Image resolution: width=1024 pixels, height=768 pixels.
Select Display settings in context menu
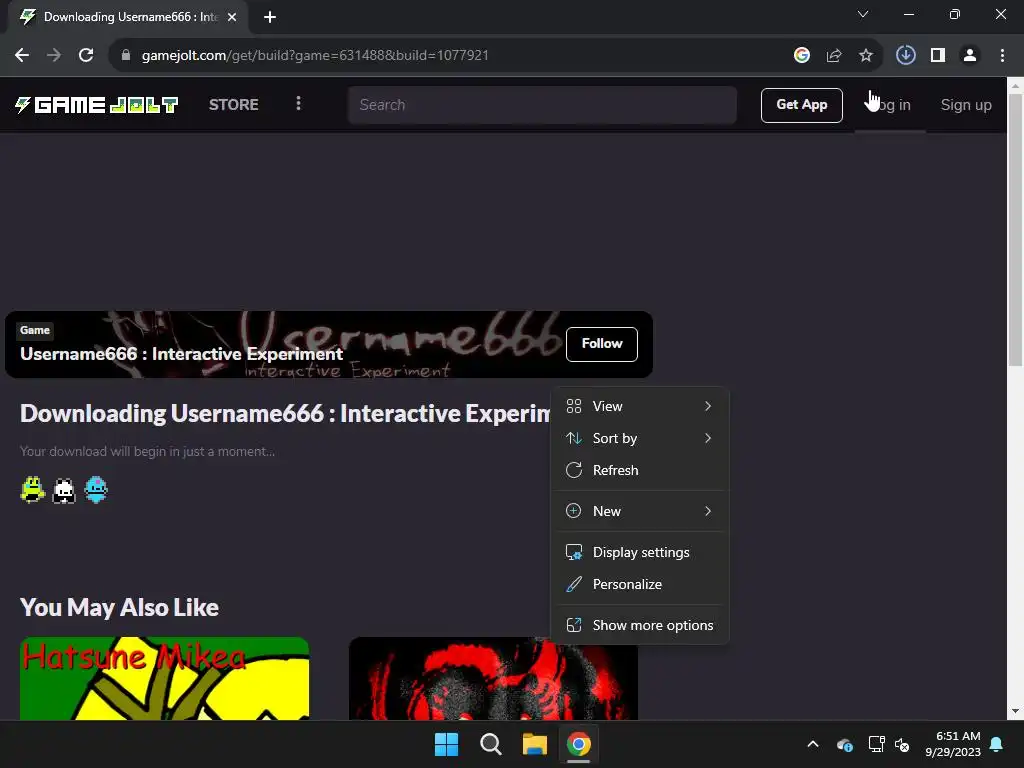pyautogui.click(x=640, y=552)
